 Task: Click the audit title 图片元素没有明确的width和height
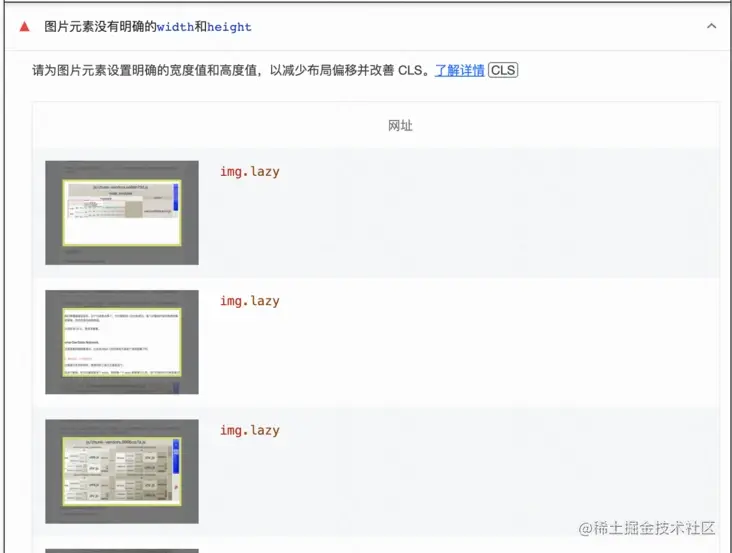tap(148, 27)
